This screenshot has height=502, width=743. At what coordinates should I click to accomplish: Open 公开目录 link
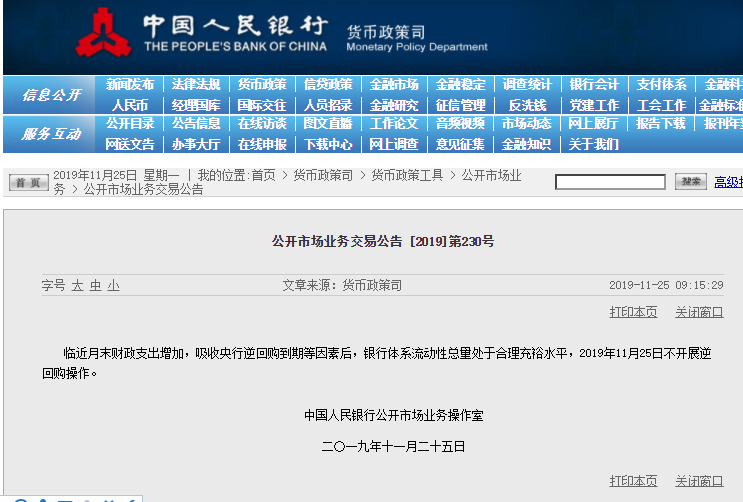(x=130, y=124)
